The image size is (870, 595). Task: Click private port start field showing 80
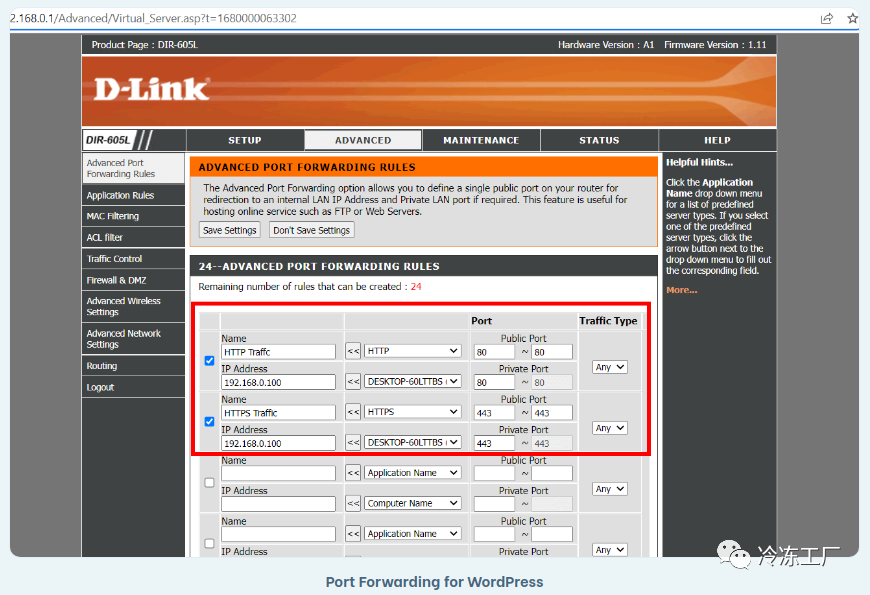tap(494, 382)
